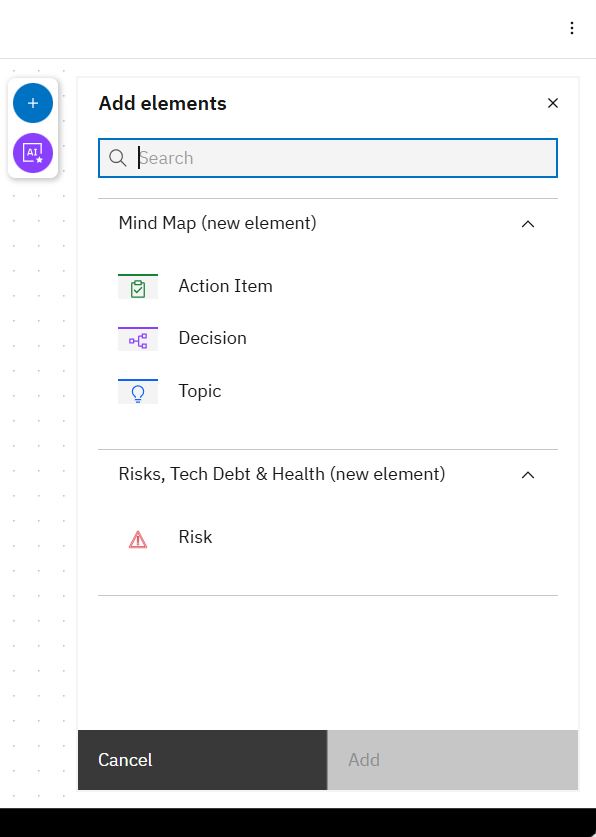The height and width of the screenshot is (837, 596).
Task: Choose the Risk element
Action: point(328,538)
